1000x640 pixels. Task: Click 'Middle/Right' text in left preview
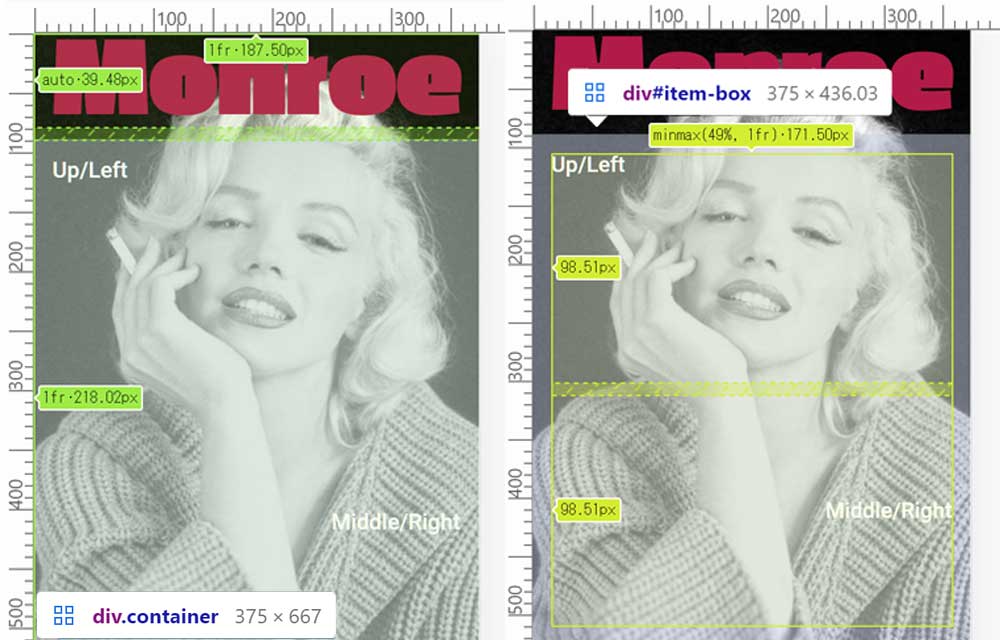(x=396, y=522)
